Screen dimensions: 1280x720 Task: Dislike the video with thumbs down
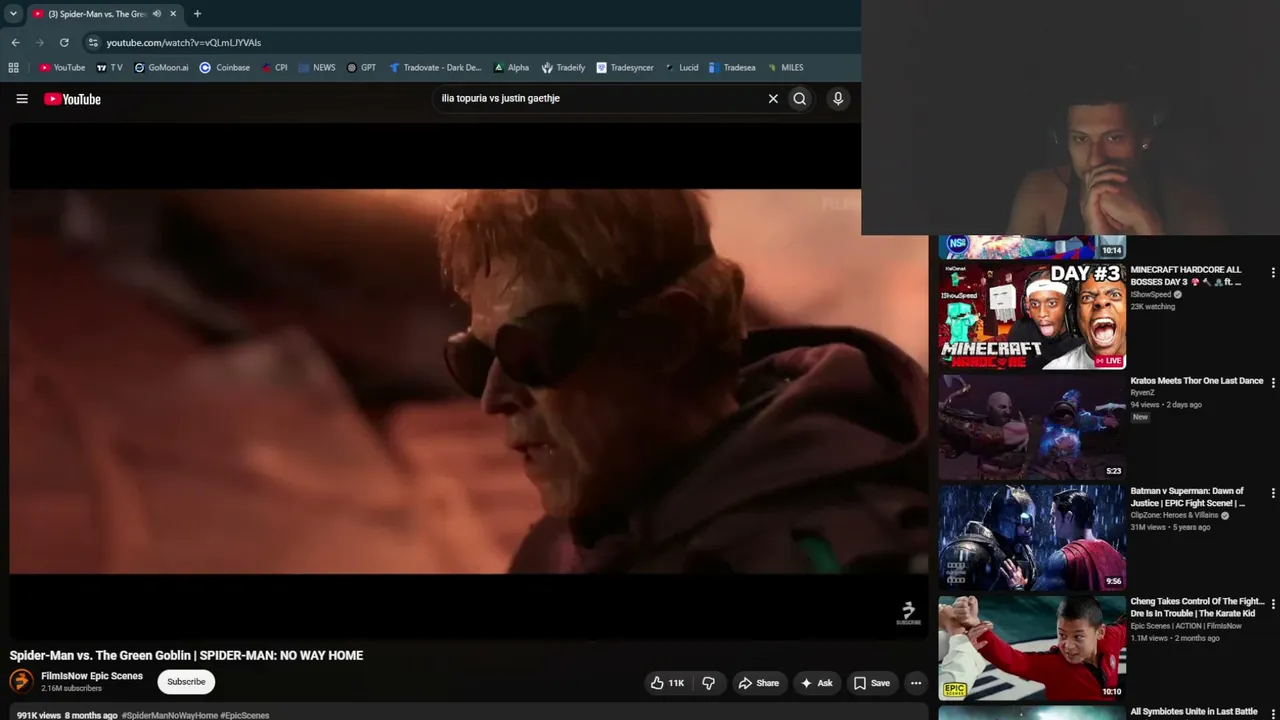709,683
